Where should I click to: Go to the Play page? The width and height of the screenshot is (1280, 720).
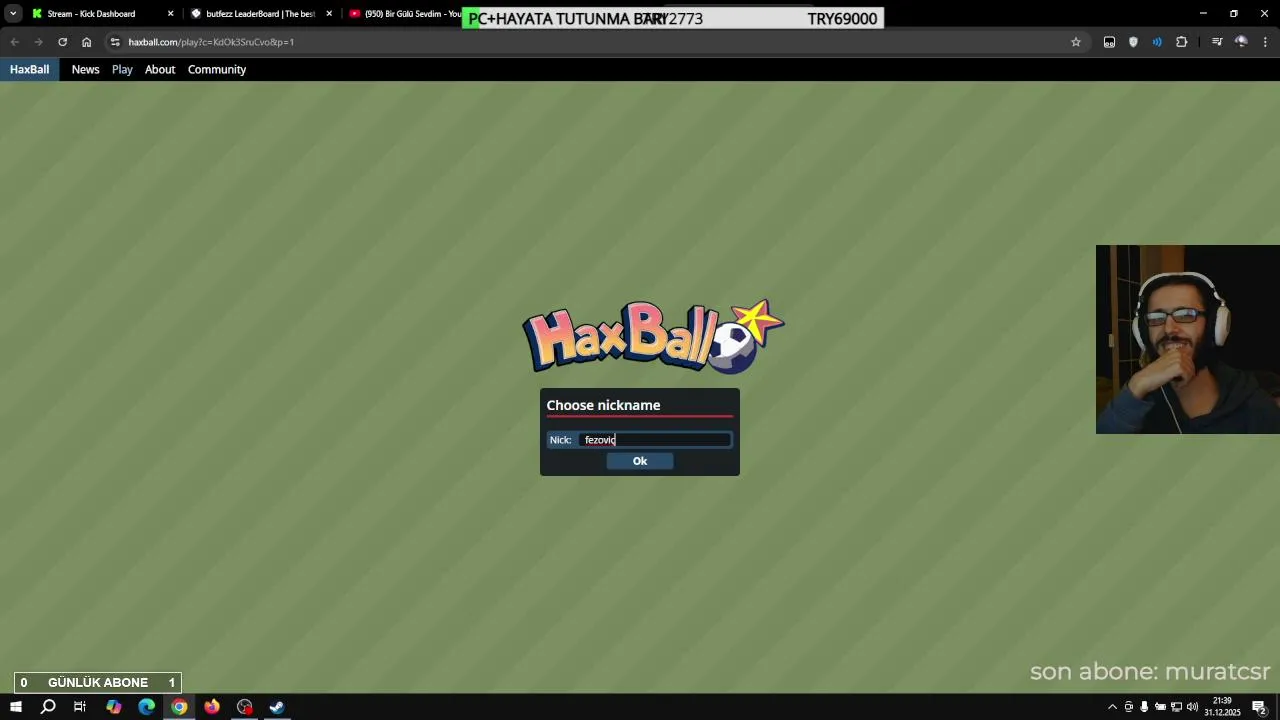tap(122, 69)
